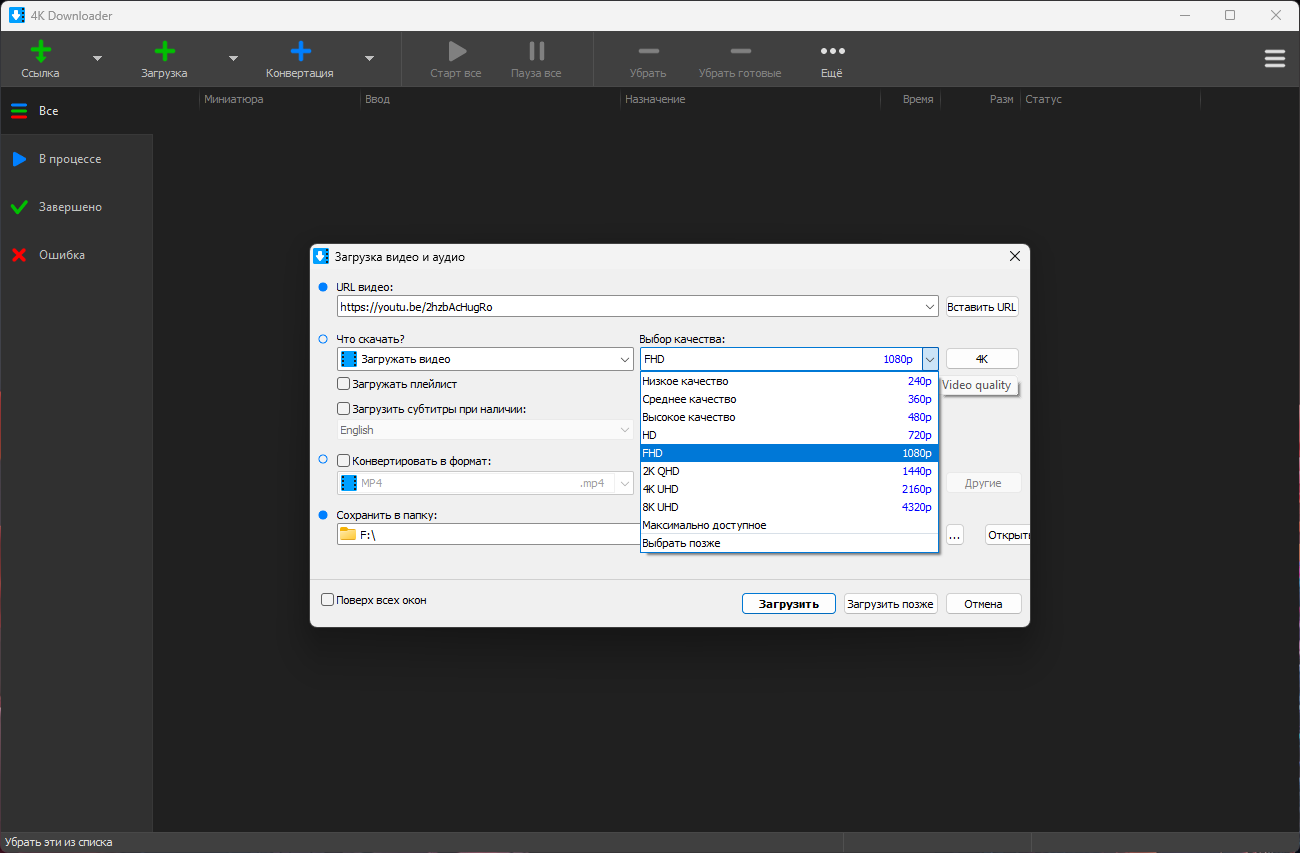The height and width of the screenshot is (853, 1300).
Task: Open the MP4 format dropdown
Action: pos(625,483)
